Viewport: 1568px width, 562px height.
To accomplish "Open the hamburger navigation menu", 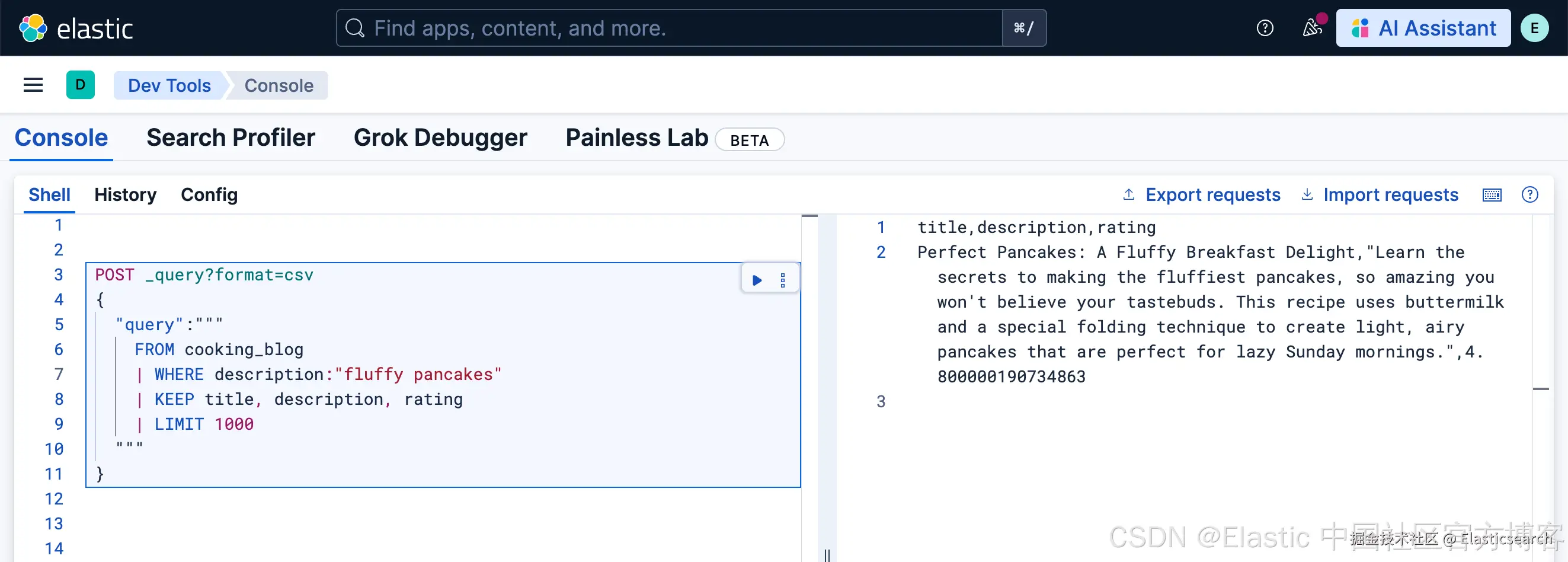I will coord(33,85).
